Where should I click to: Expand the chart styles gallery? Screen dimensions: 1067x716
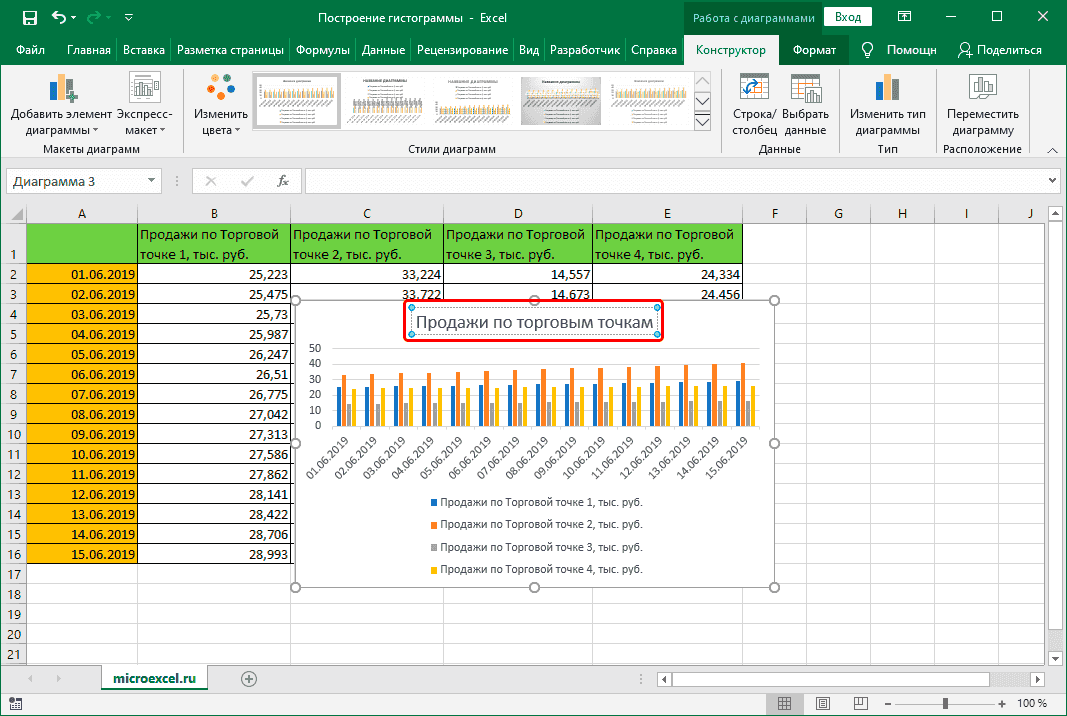[x=702, y=121]
